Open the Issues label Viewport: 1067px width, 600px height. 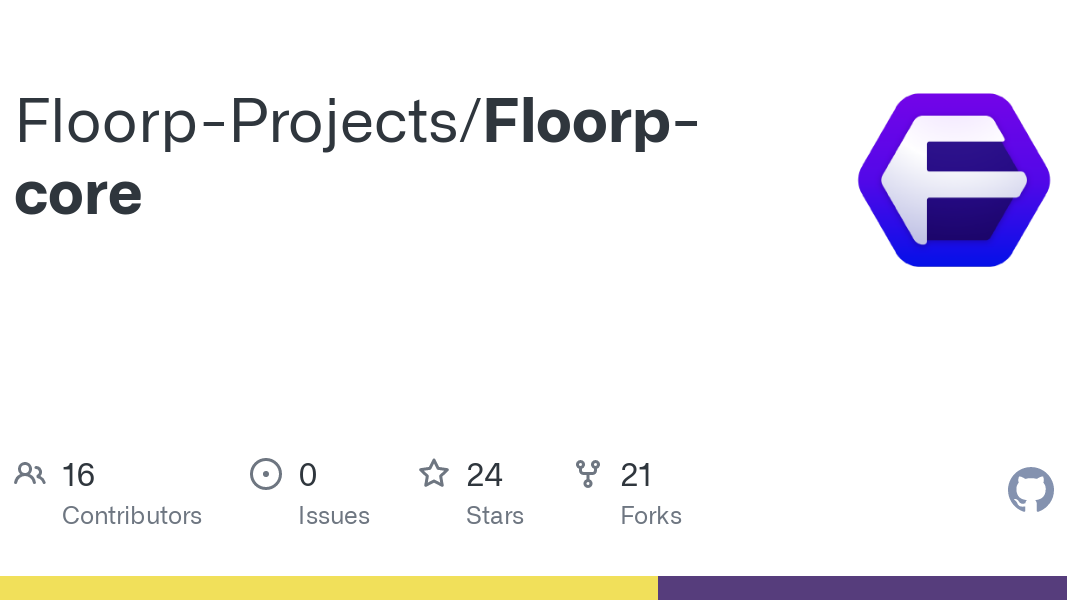(334, 516)
